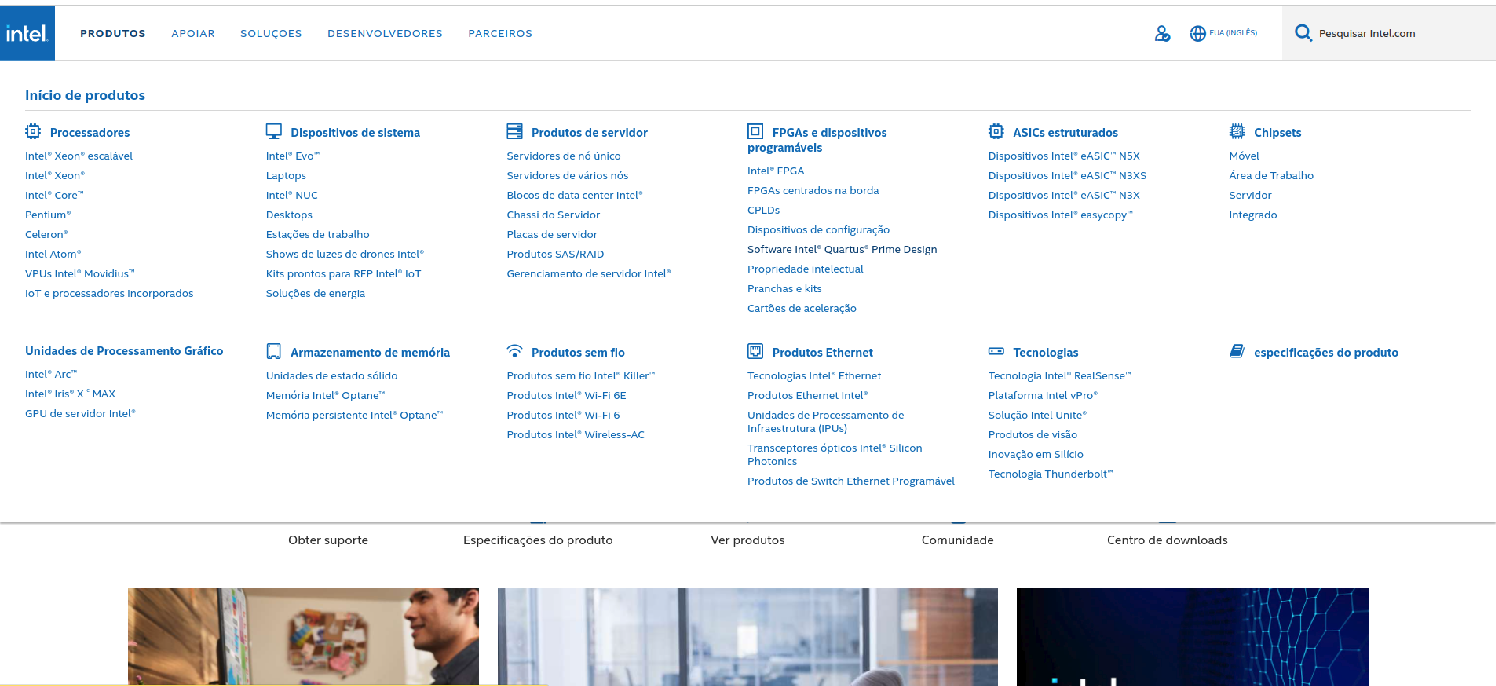Image resolution: width=1496 pixels, height=686 pixels.
Task: Open Unidades de Processamento Gráfico heading
Action: [x=124, y=351]
